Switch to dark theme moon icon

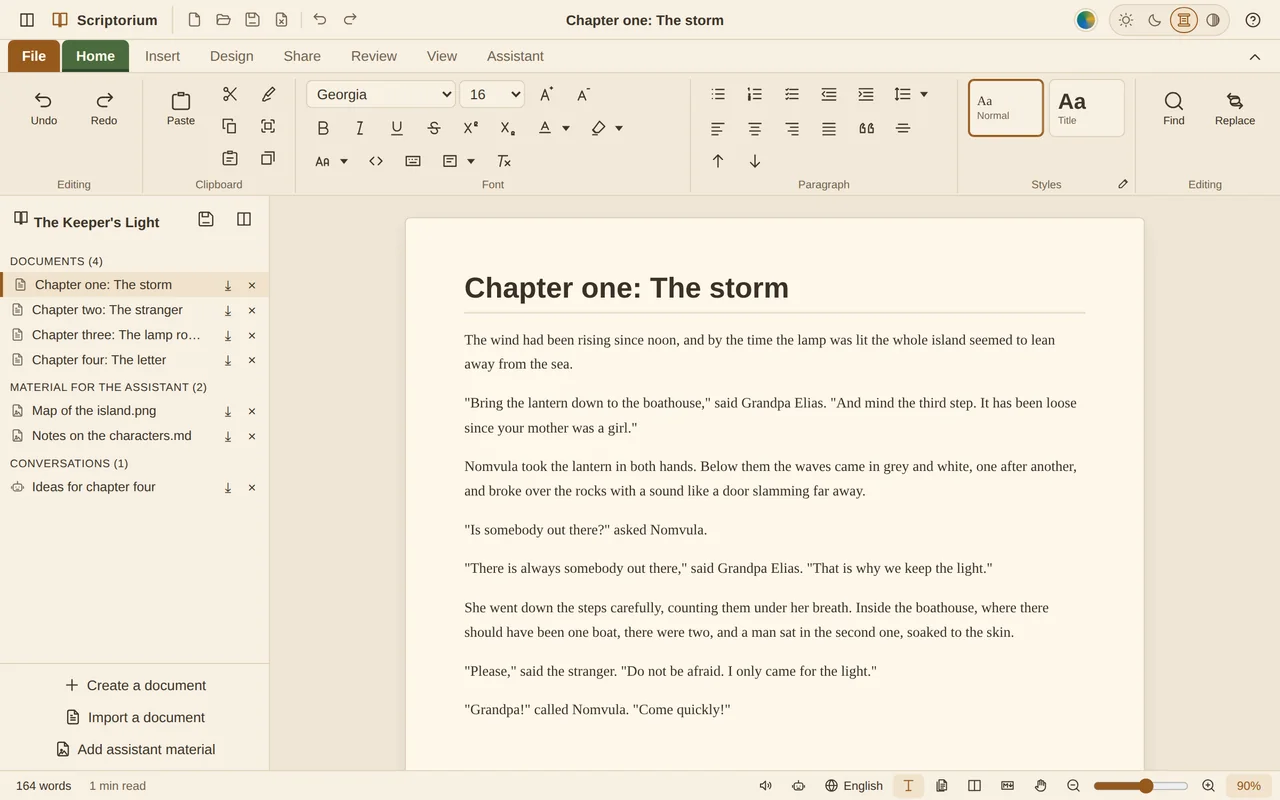pos(1155,20)
